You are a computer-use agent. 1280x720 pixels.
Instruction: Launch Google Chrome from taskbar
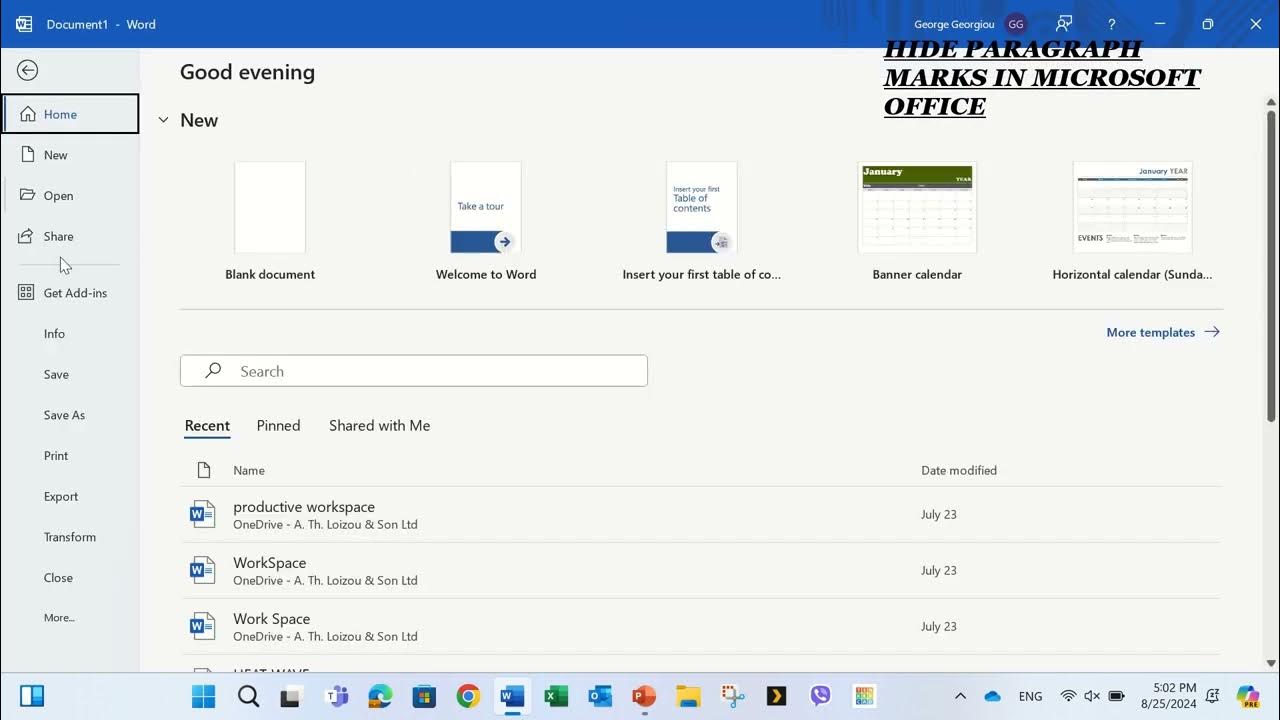tap(468, 696)
